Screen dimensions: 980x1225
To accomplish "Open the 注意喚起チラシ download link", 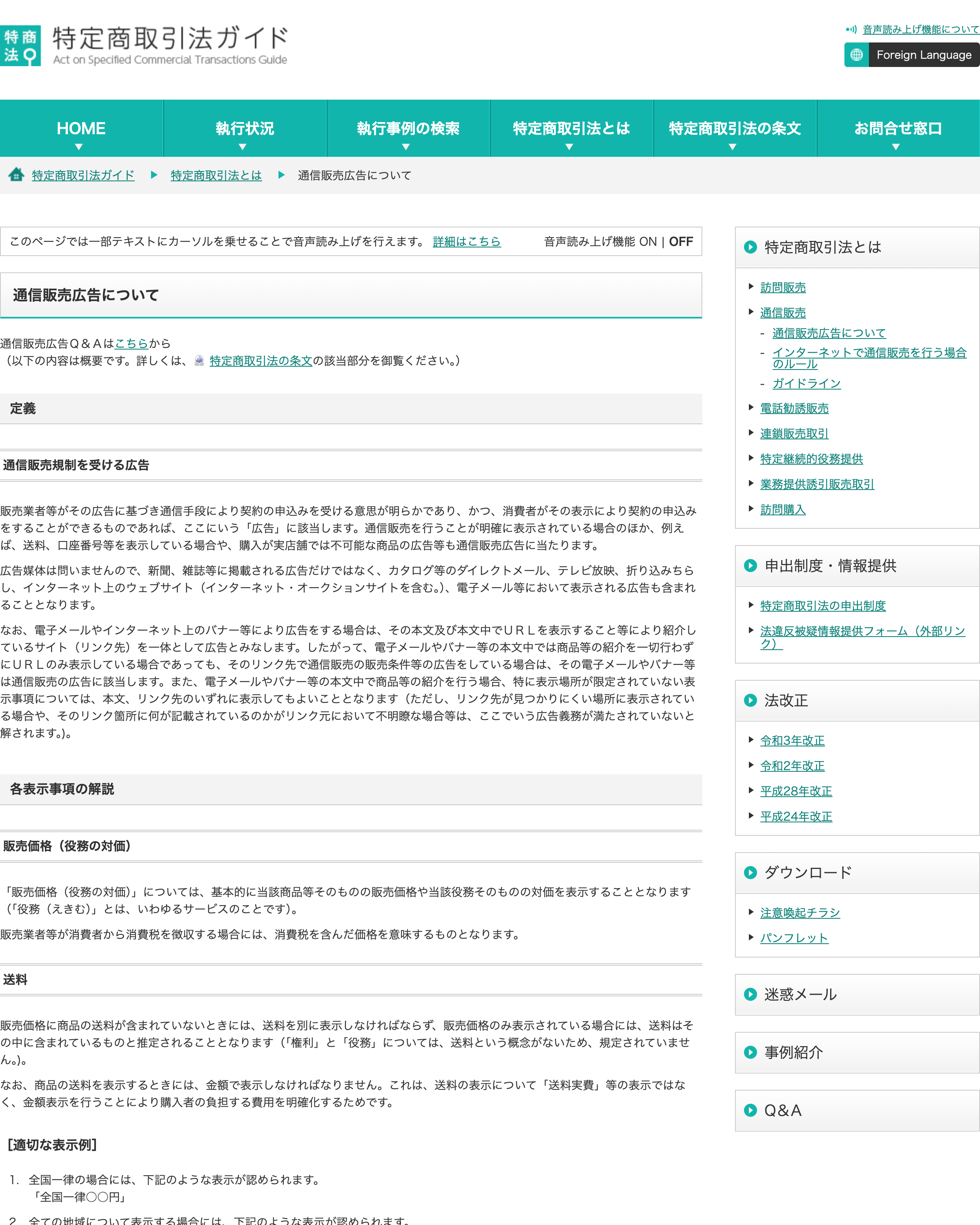I will (800, 913).
